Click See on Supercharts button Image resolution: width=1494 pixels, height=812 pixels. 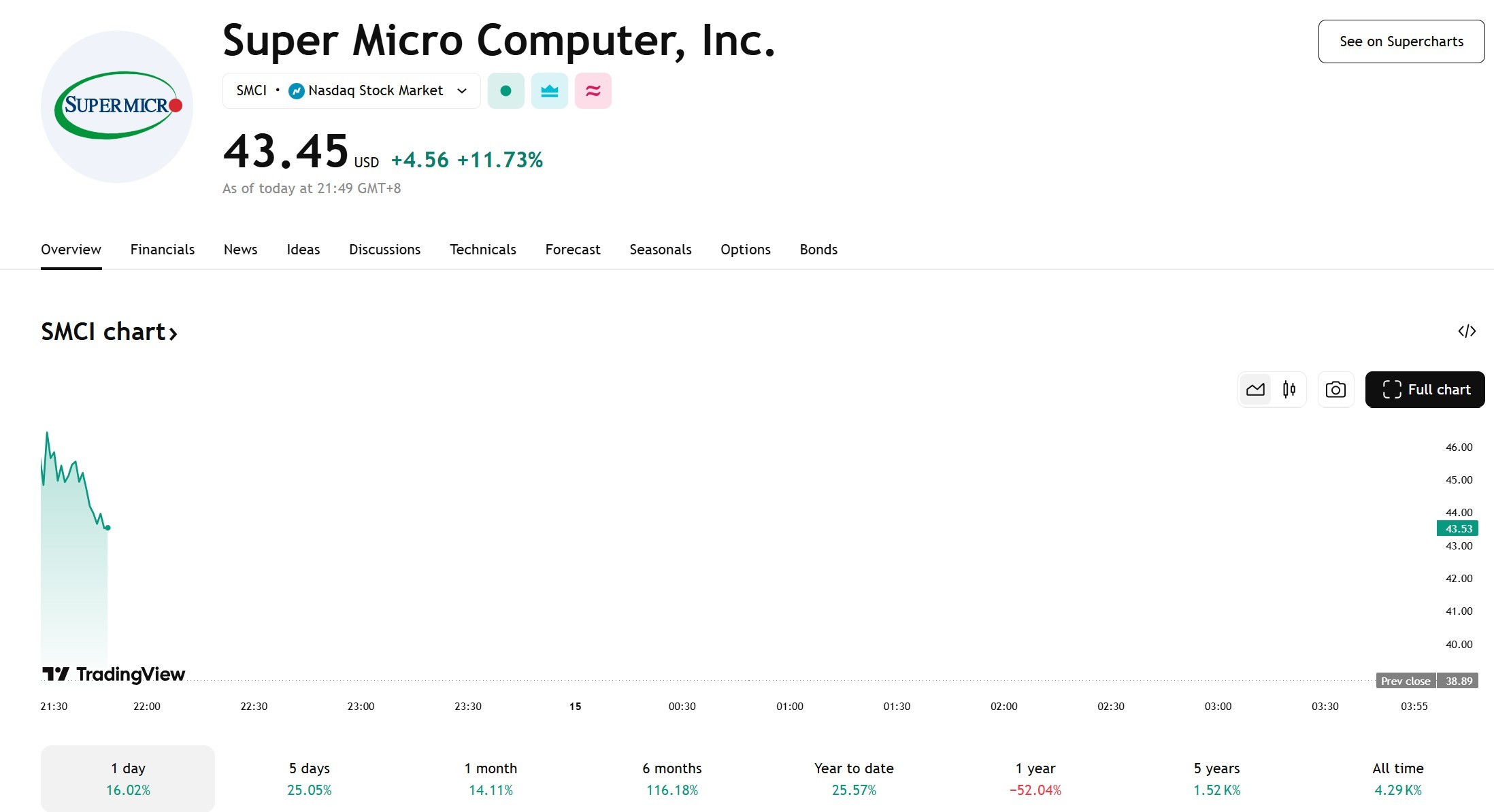[x=1401, y=41]
